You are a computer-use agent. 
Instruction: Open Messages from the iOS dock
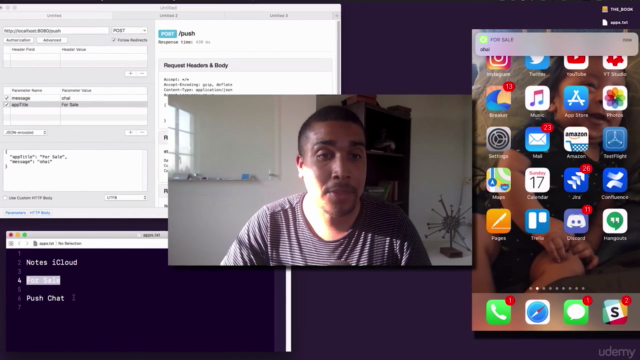[576, 312]
